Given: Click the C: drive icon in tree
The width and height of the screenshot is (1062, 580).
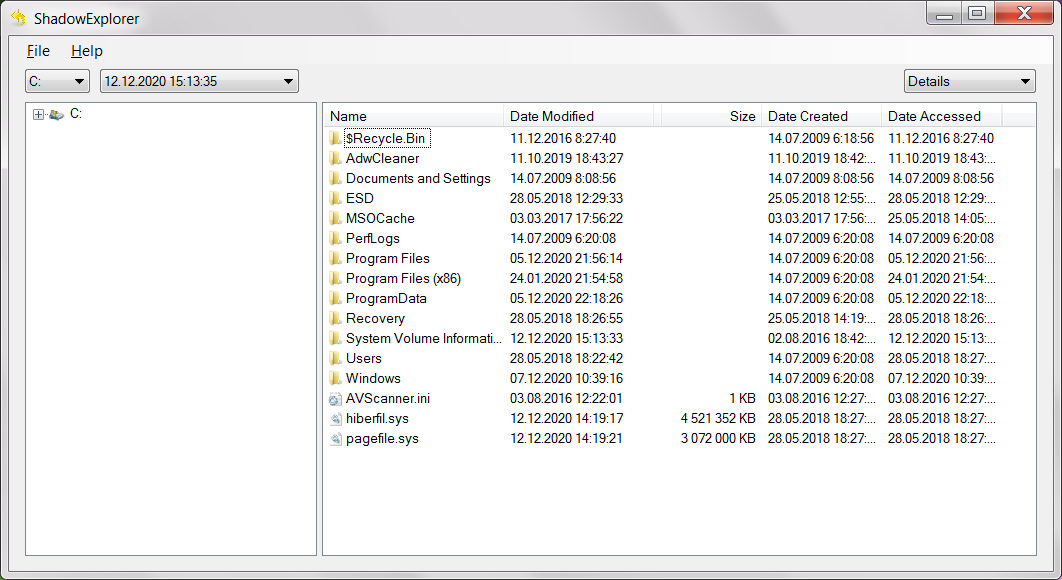Looking at the screenshot, I should coord(57,115).
